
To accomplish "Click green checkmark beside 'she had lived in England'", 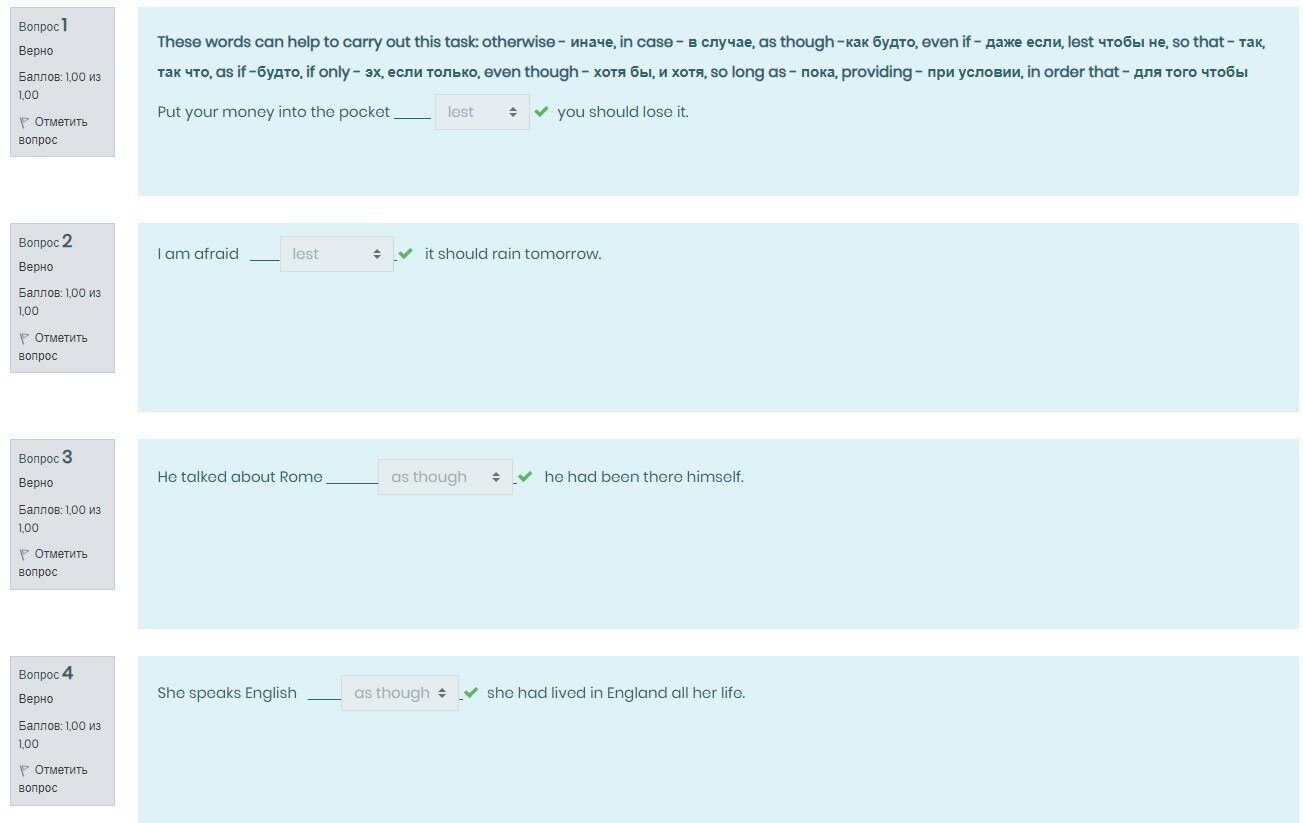I will (471, 693).
